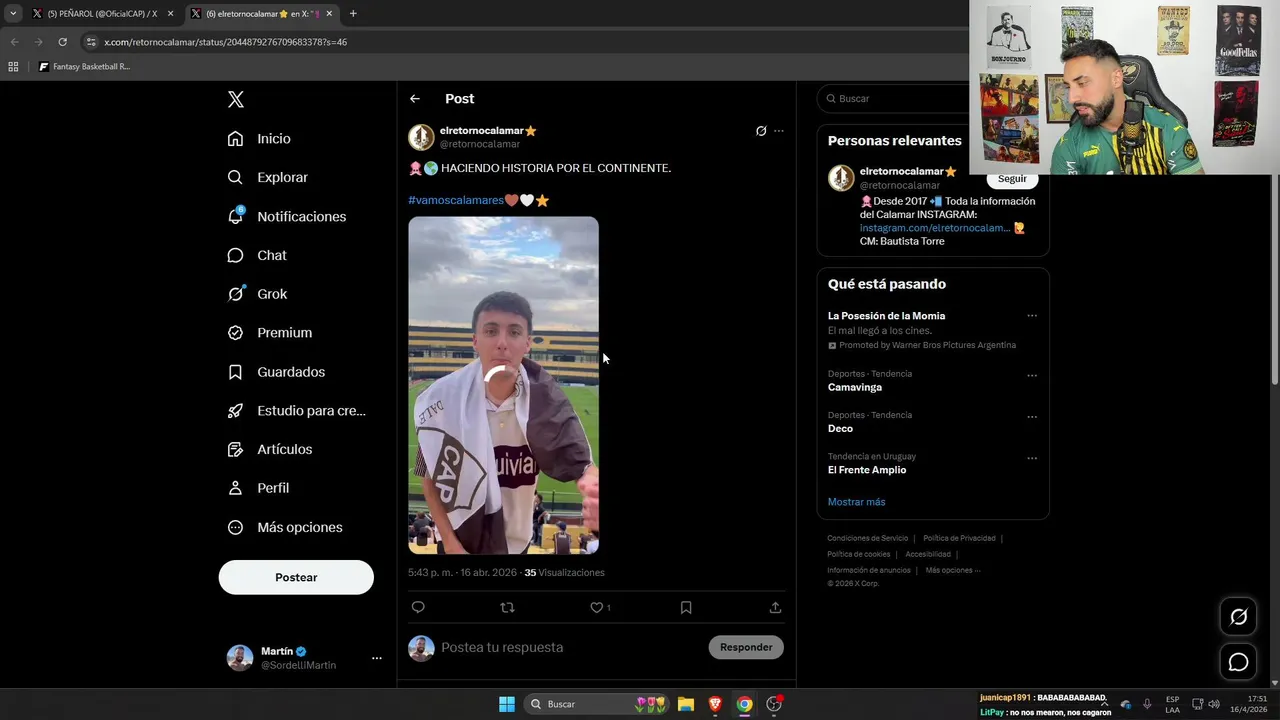Click the Postear button
Viewport: 1280px width, 720px height.
click(296, 577)
